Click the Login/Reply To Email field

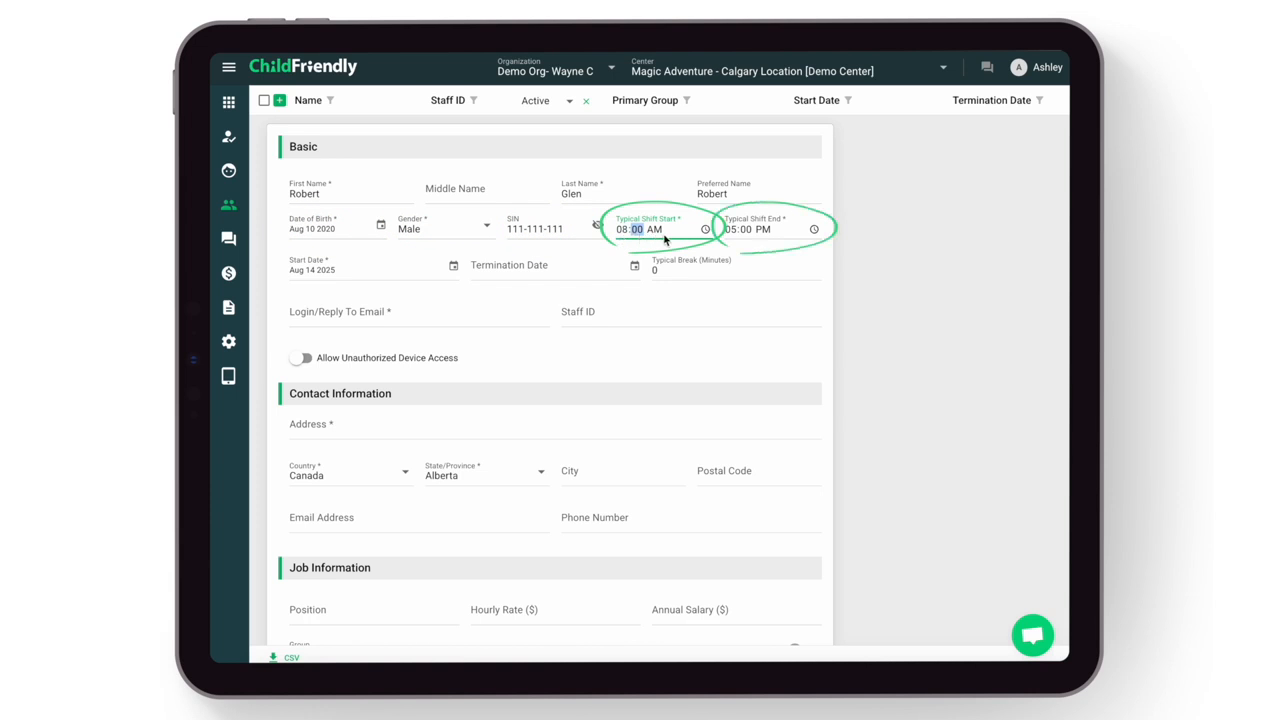pos(418,313)
